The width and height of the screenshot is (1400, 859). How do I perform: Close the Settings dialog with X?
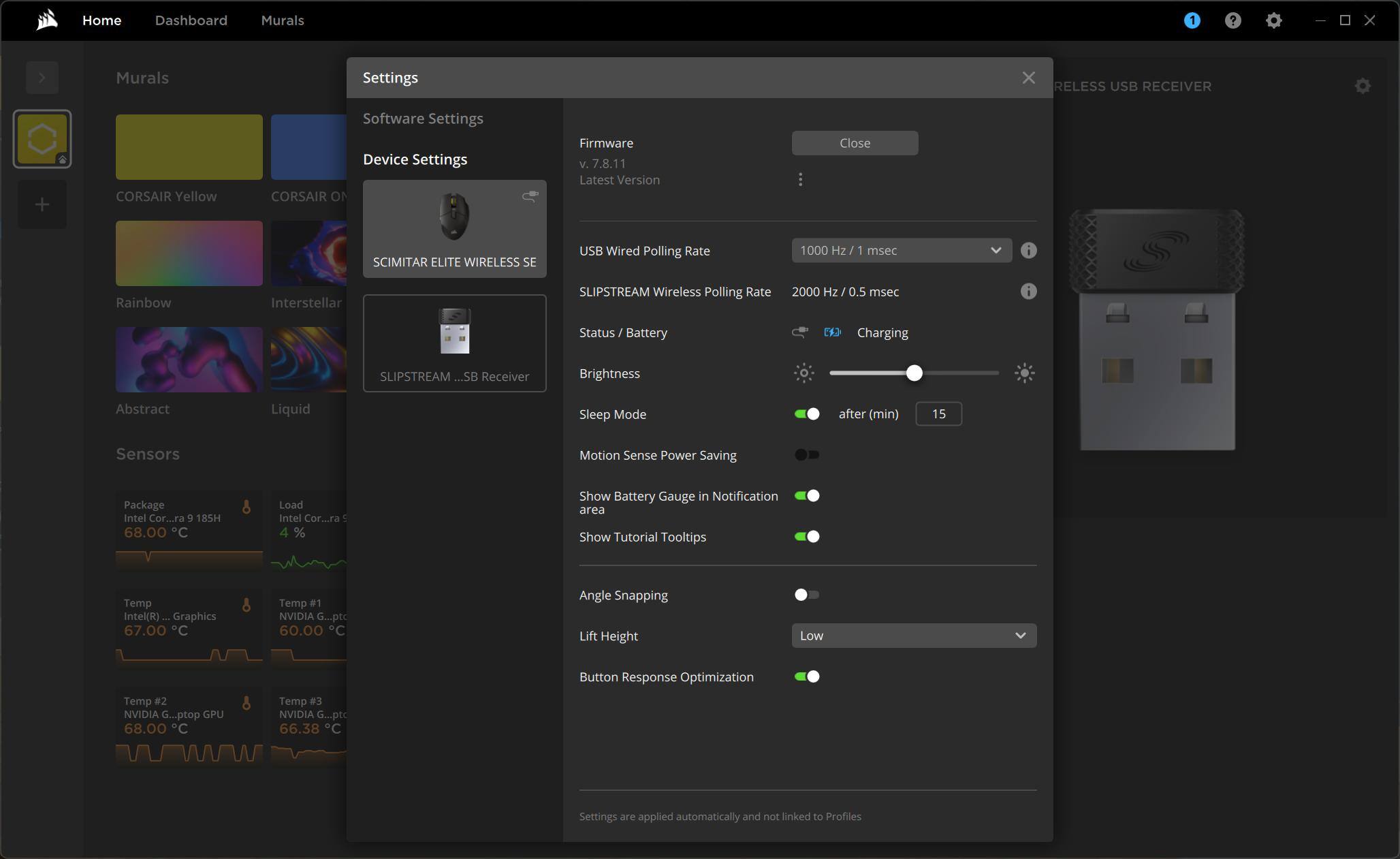[x=1028, y=78]
